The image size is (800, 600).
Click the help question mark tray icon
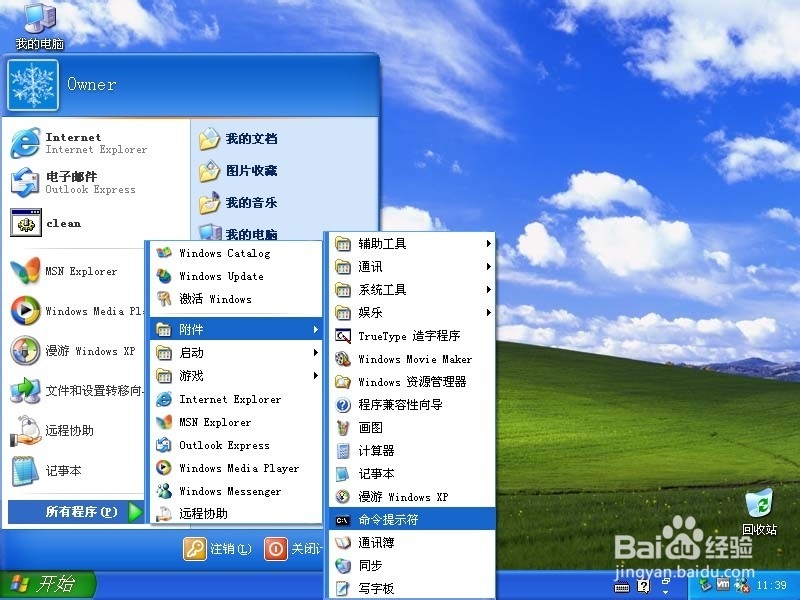[644, 586]
